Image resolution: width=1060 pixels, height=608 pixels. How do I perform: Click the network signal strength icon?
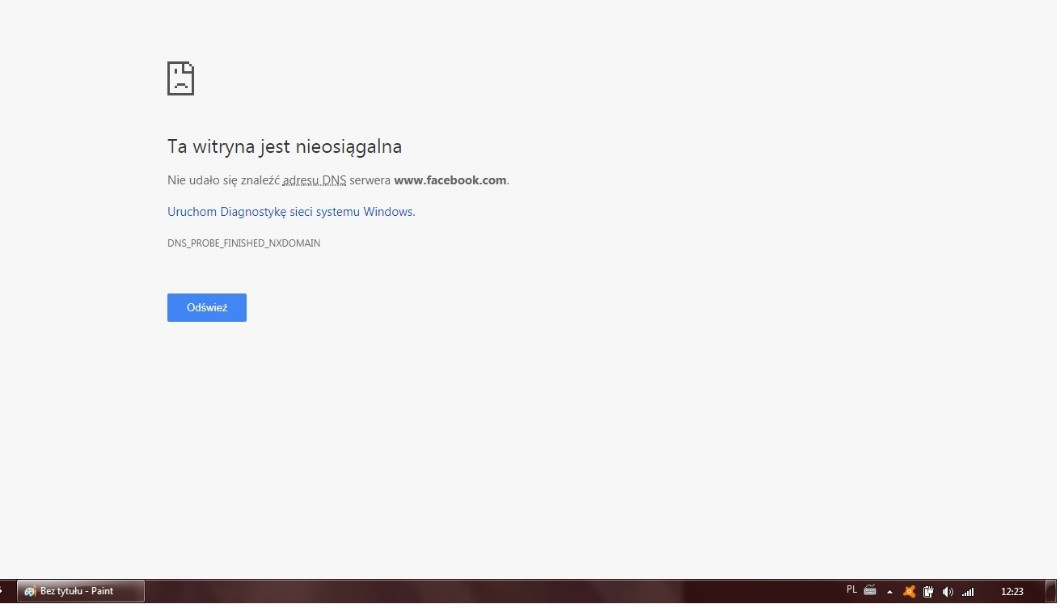click(967, 591)
